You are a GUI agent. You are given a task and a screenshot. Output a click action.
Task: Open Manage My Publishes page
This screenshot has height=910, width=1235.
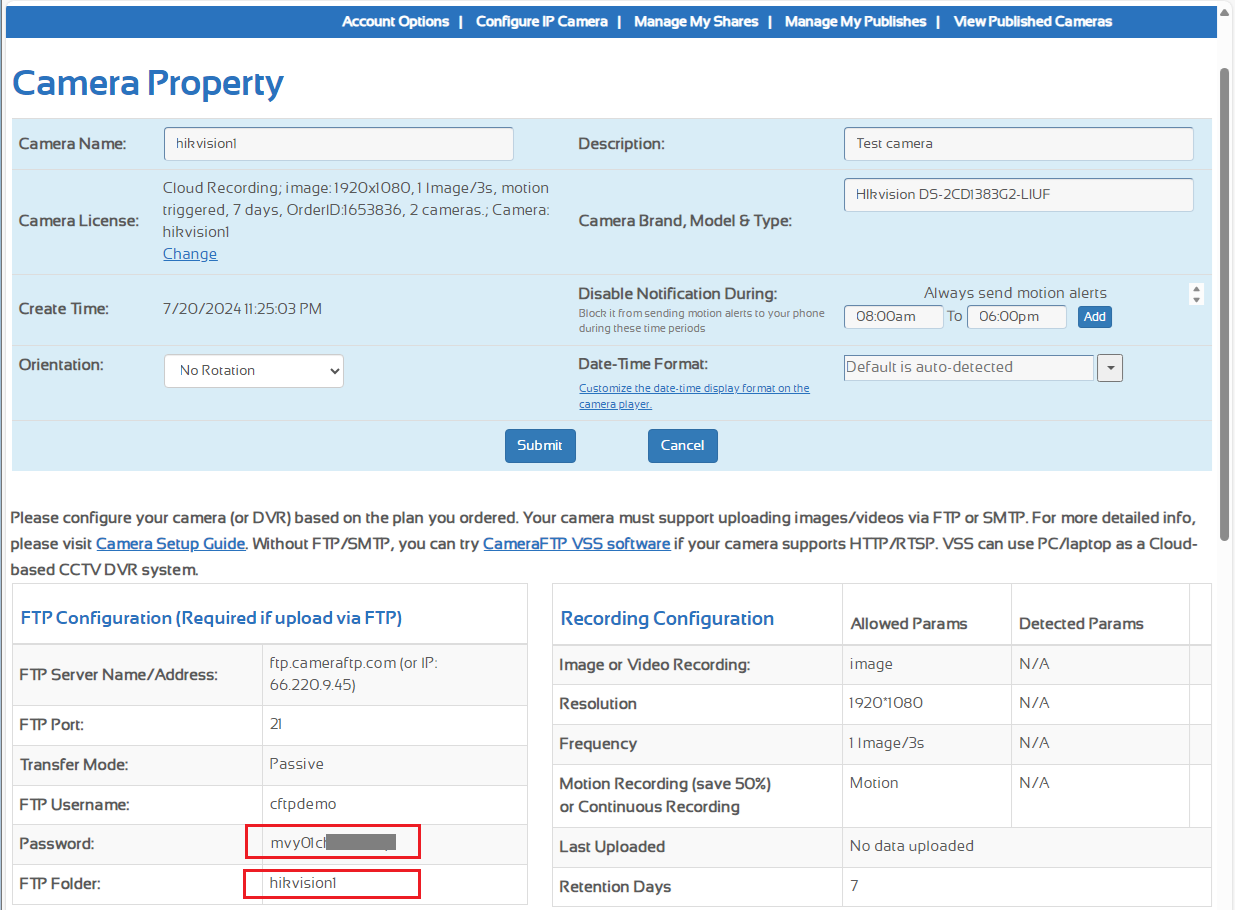click(855, 21)
